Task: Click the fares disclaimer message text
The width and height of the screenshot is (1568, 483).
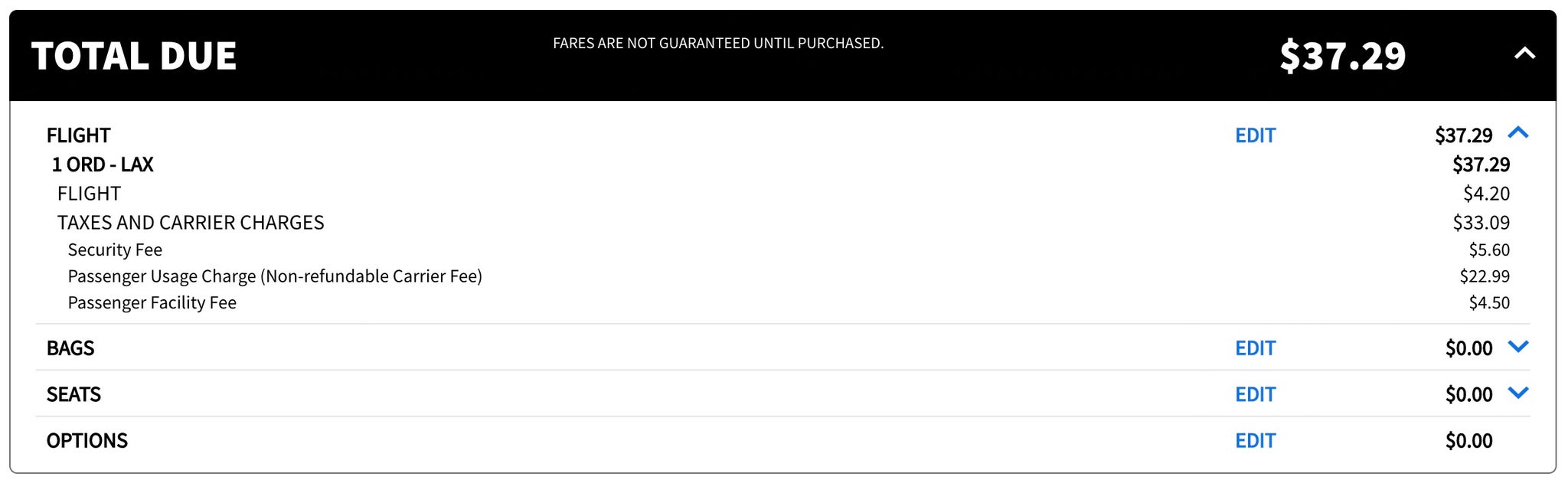Action: [x=718, y=44]
